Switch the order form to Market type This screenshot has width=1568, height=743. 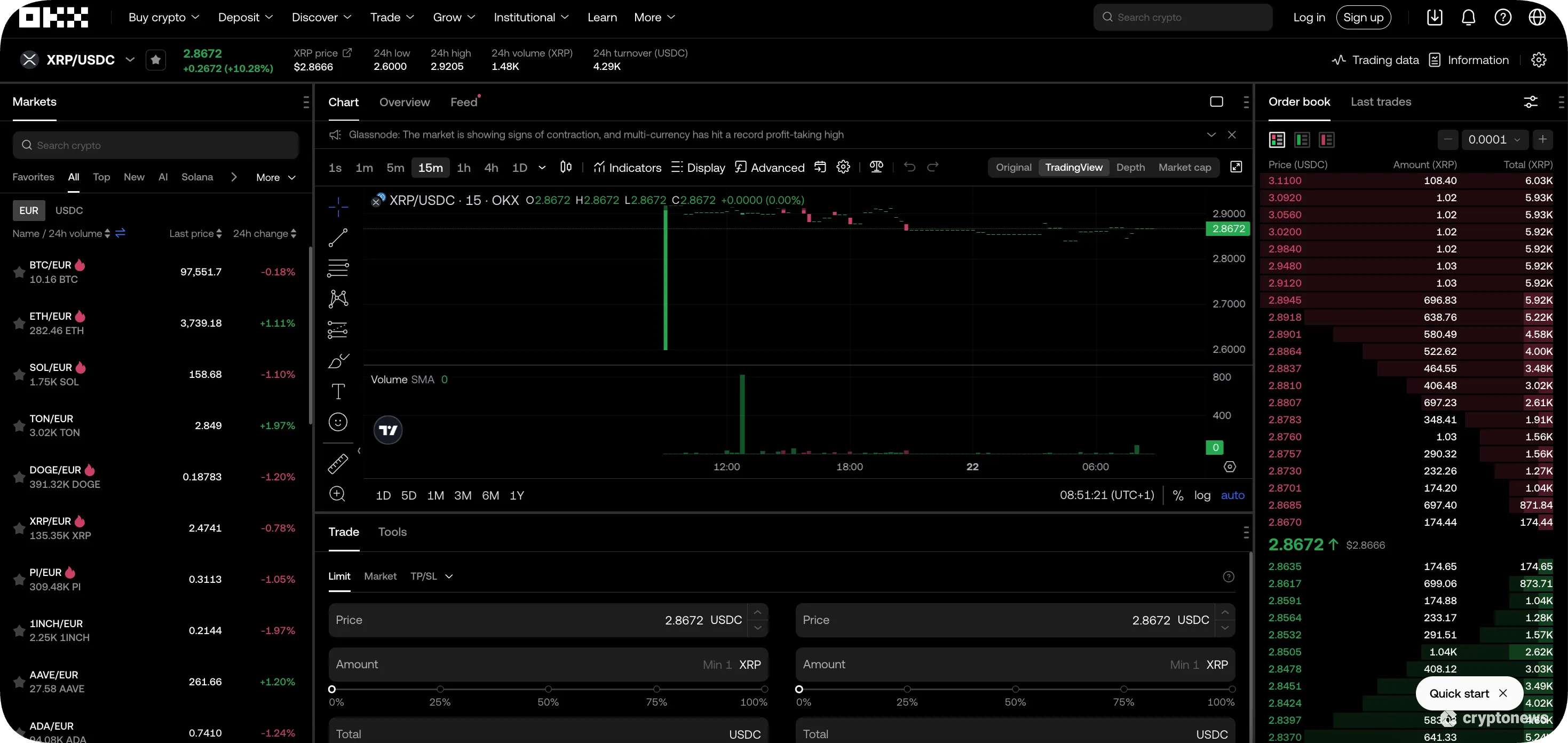point(381,576)
